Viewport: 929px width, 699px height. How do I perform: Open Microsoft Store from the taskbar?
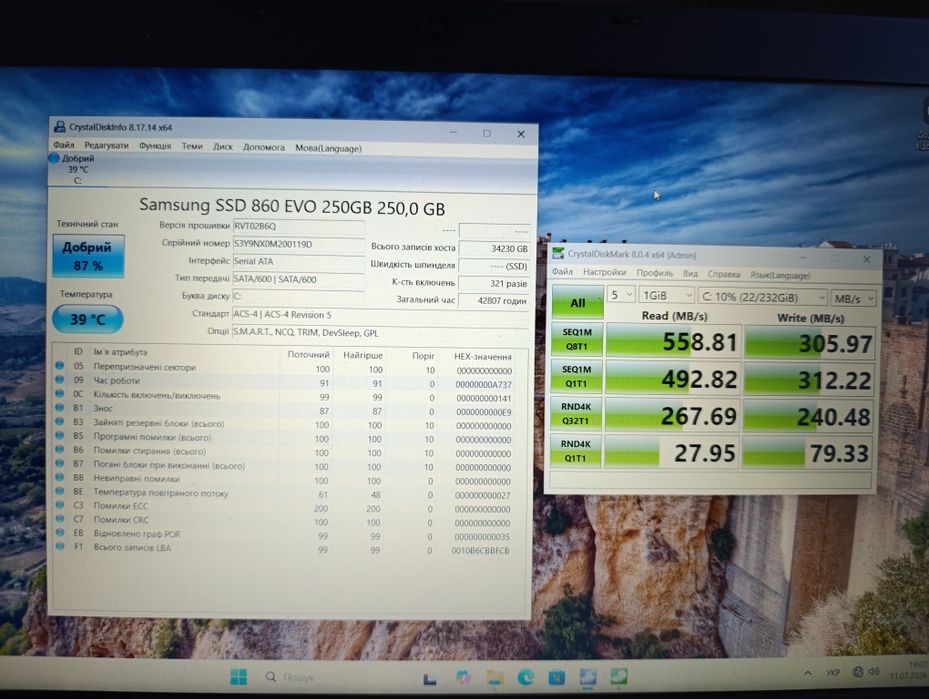(556, 677)
